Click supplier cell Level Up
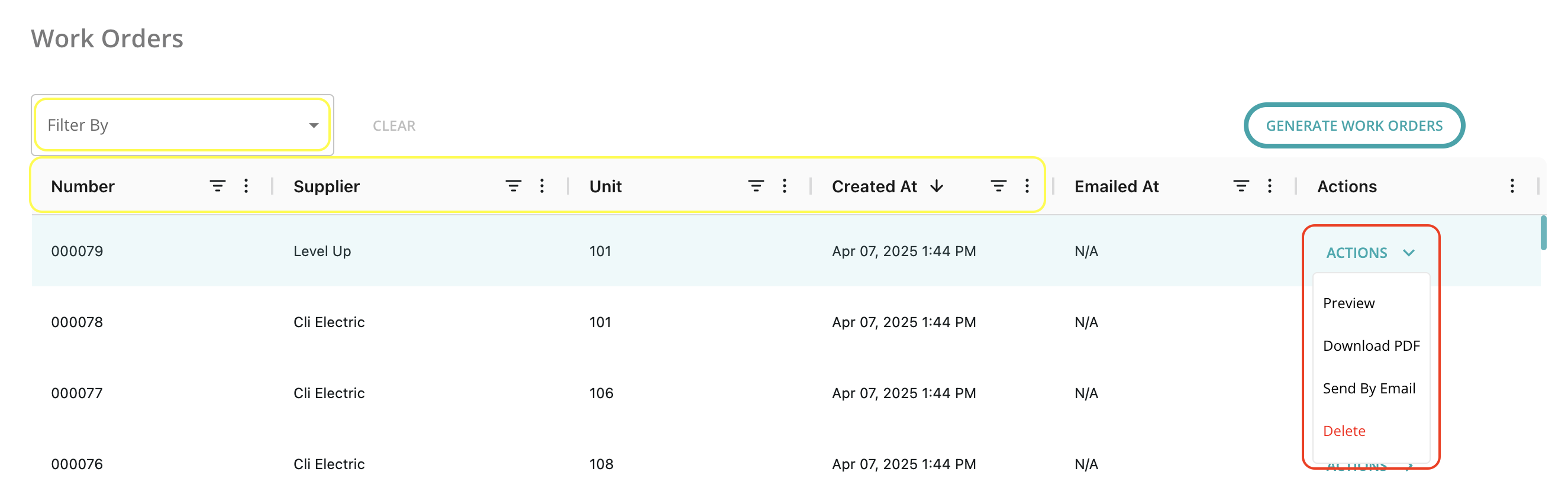 (322, 251)
